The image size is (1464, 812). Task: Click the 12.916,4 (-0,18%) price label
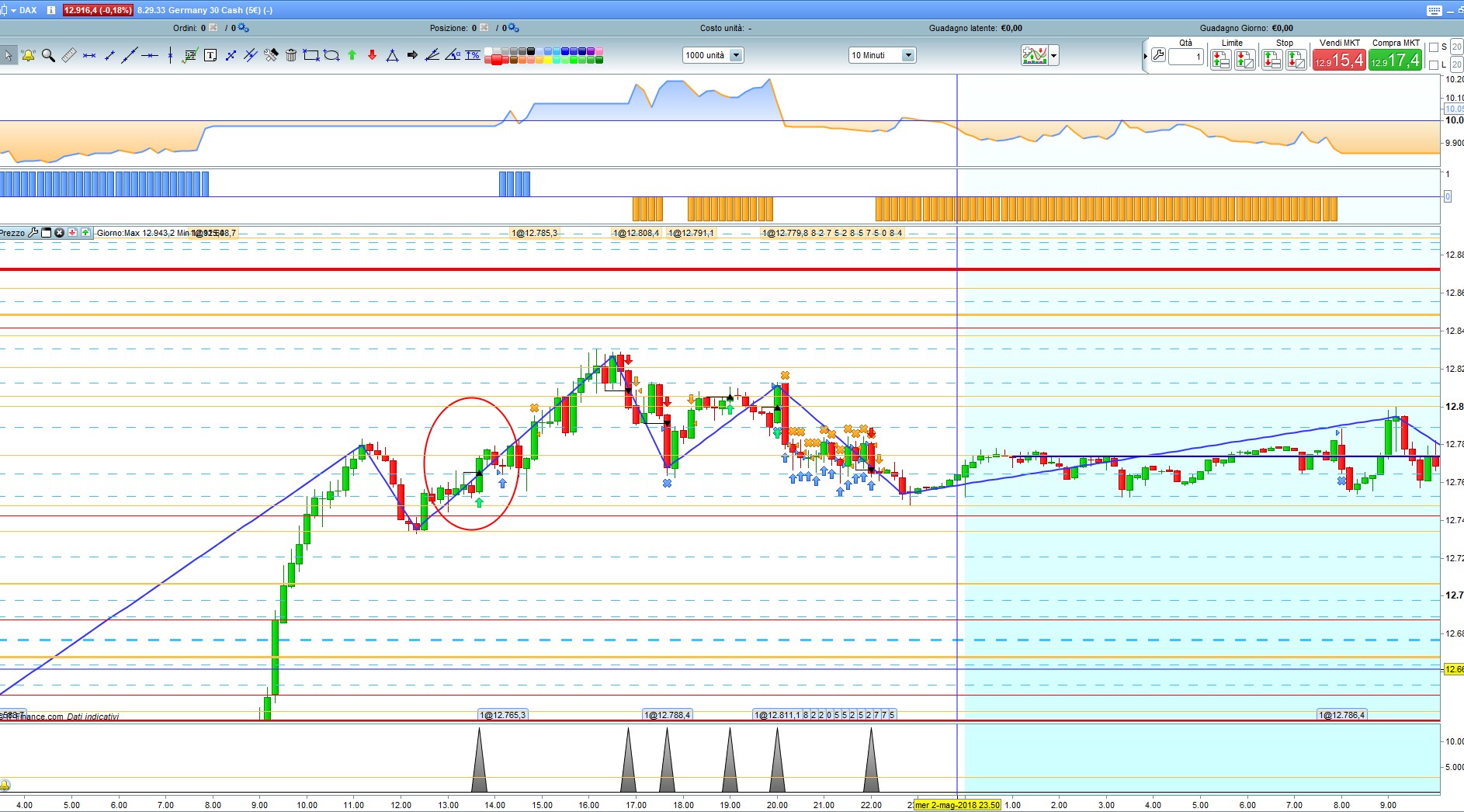98,10
